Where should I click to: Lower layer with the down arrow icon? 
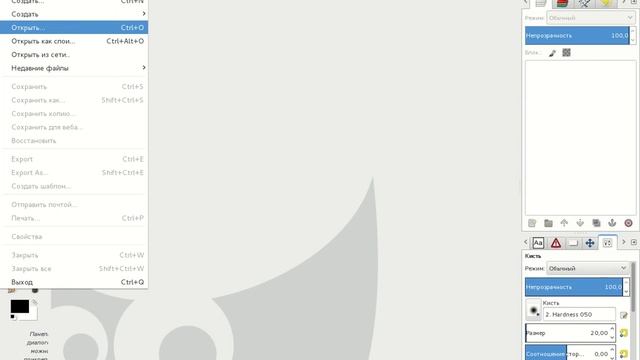[580, 223]
